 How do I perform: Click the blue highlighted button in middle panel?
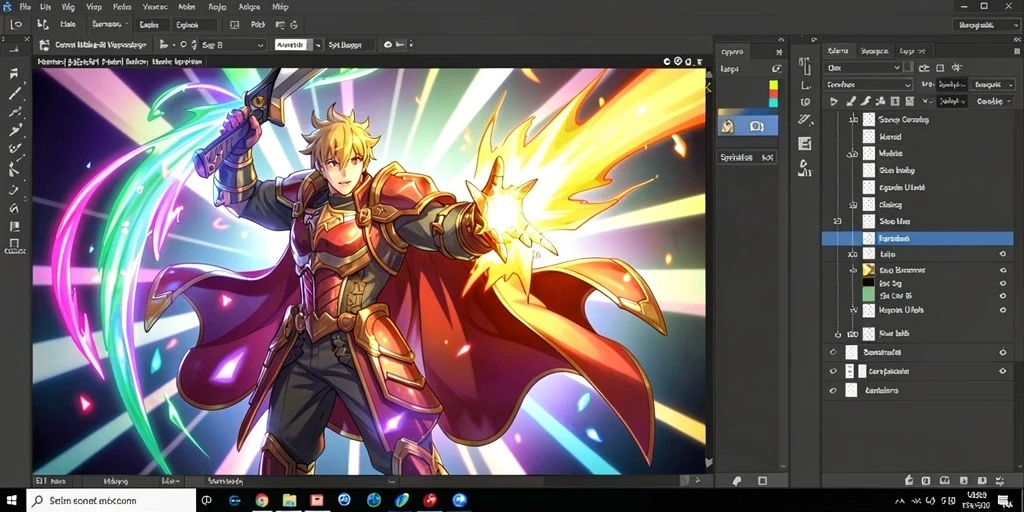pyautogui.click(x=748, y=126)
